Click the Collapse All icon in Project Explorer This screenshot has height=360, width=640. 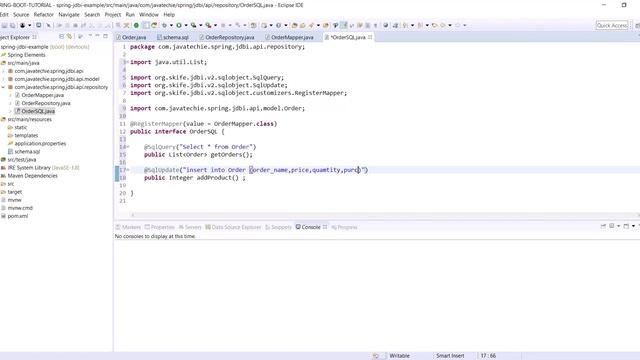(x=62, y=37)
